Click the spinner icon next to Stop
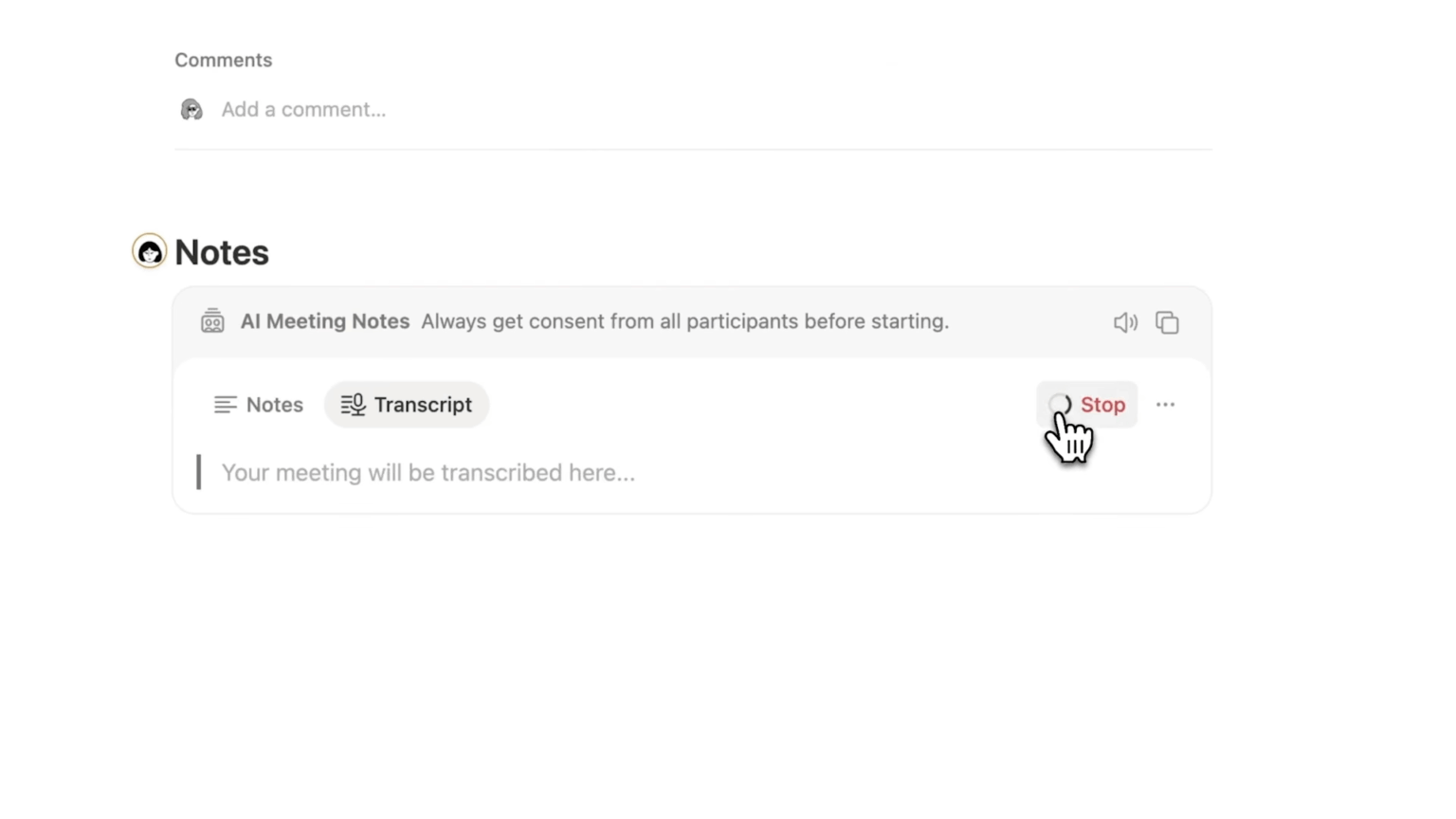The width and height of the screenshot is (1456, 819). tap(1060, 405)
